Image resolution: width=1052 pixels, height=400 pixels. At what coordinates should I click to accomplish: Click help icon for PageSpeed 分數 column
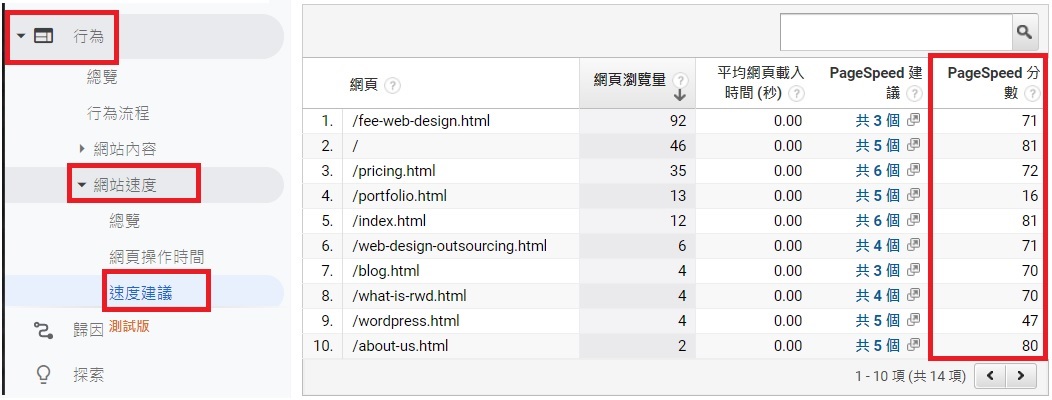tap(1030, 93)
